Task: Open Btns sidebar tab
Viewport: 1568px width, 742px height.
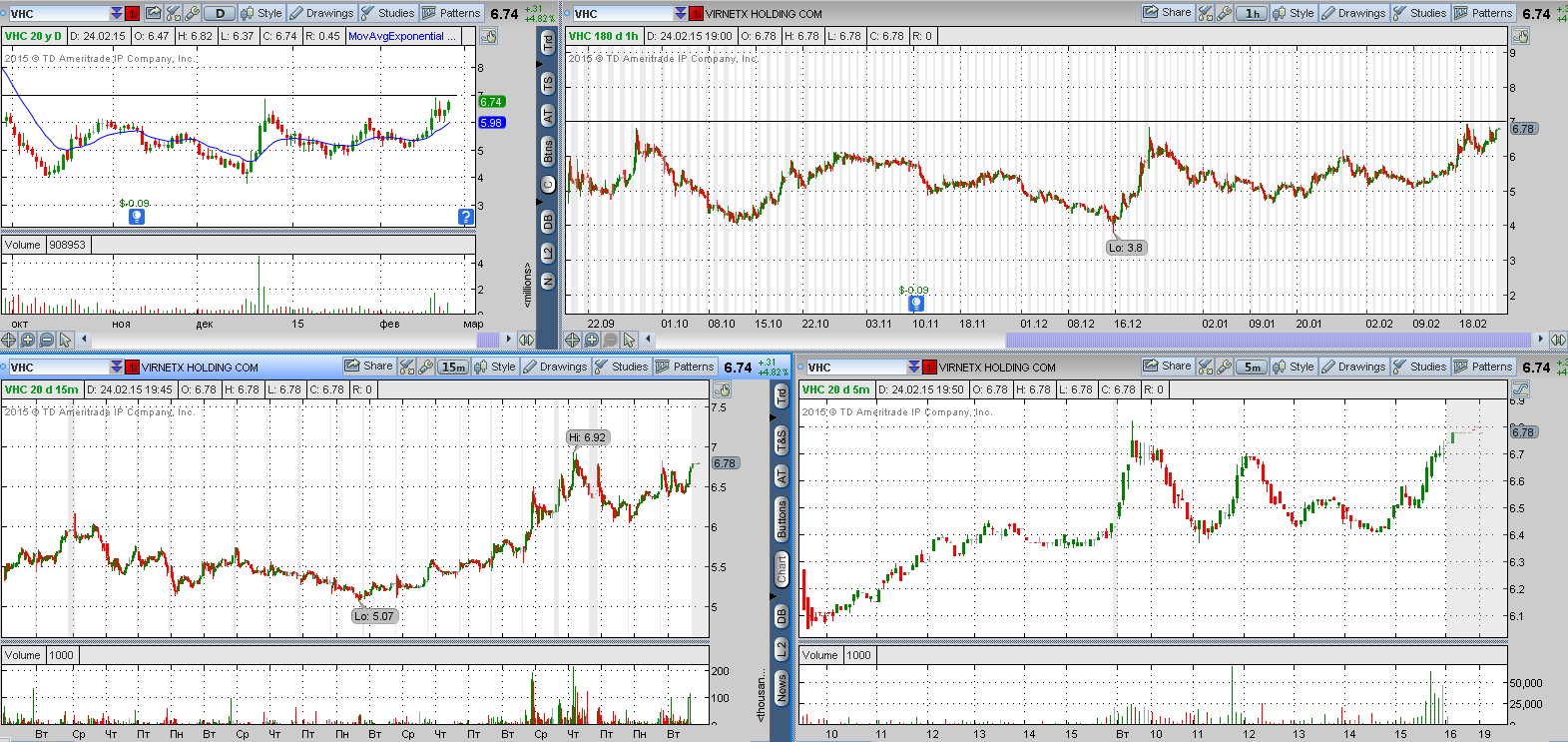Action: [548, 151]
